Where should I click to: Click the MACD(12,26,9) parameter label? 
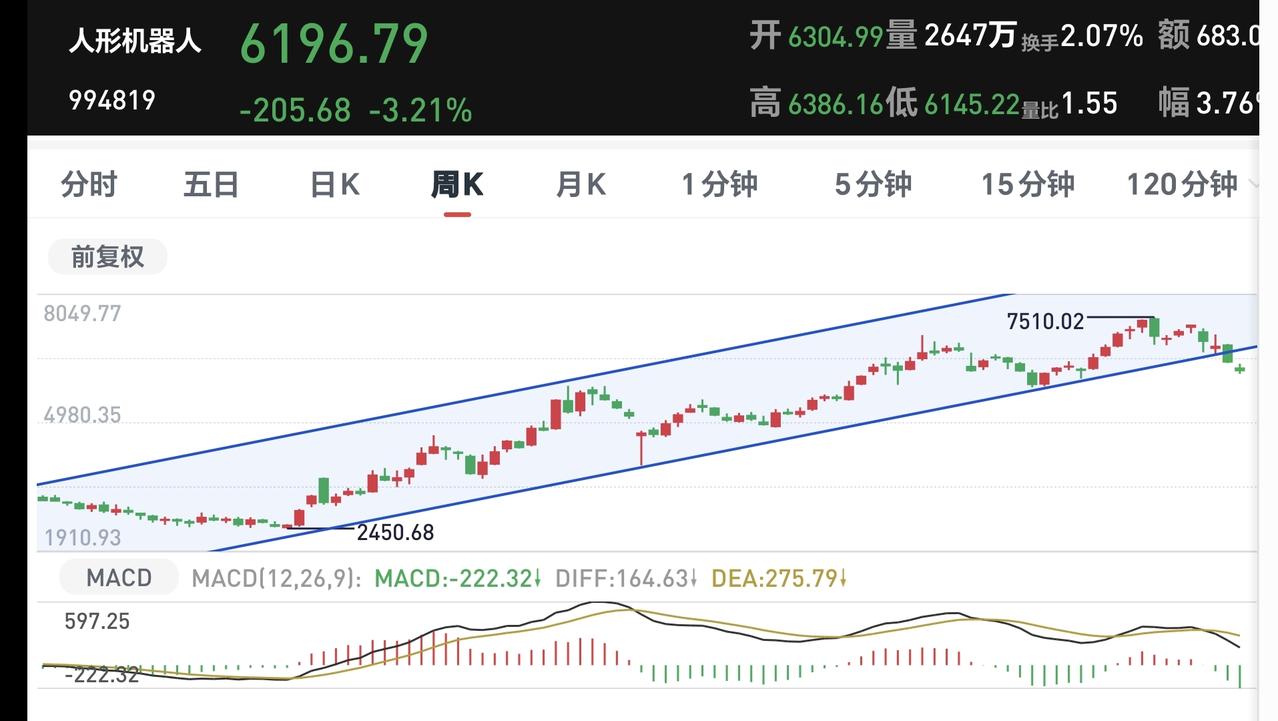(x=277, y=578)
